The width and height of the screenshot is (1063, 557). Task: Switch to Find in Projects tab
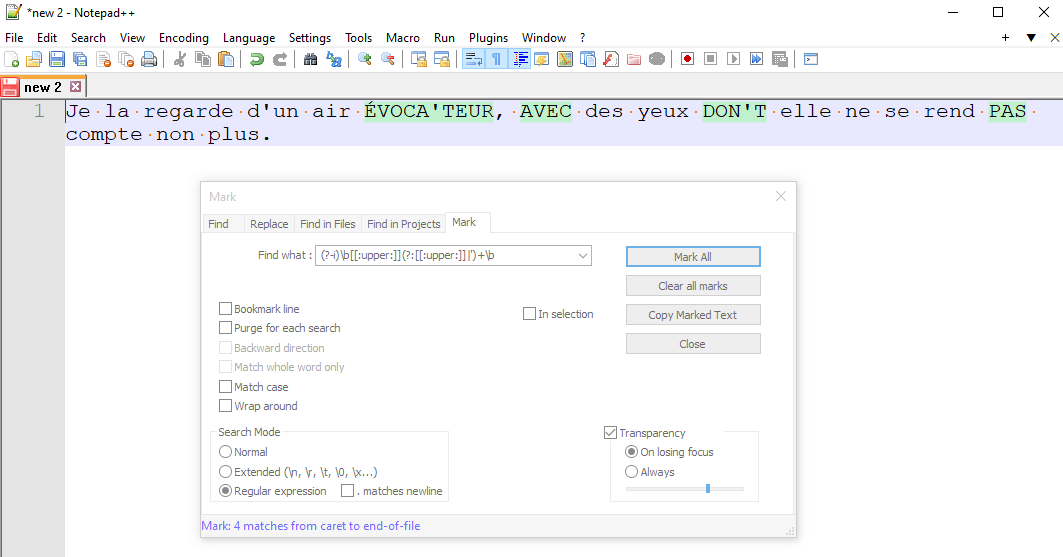[404, 224]
